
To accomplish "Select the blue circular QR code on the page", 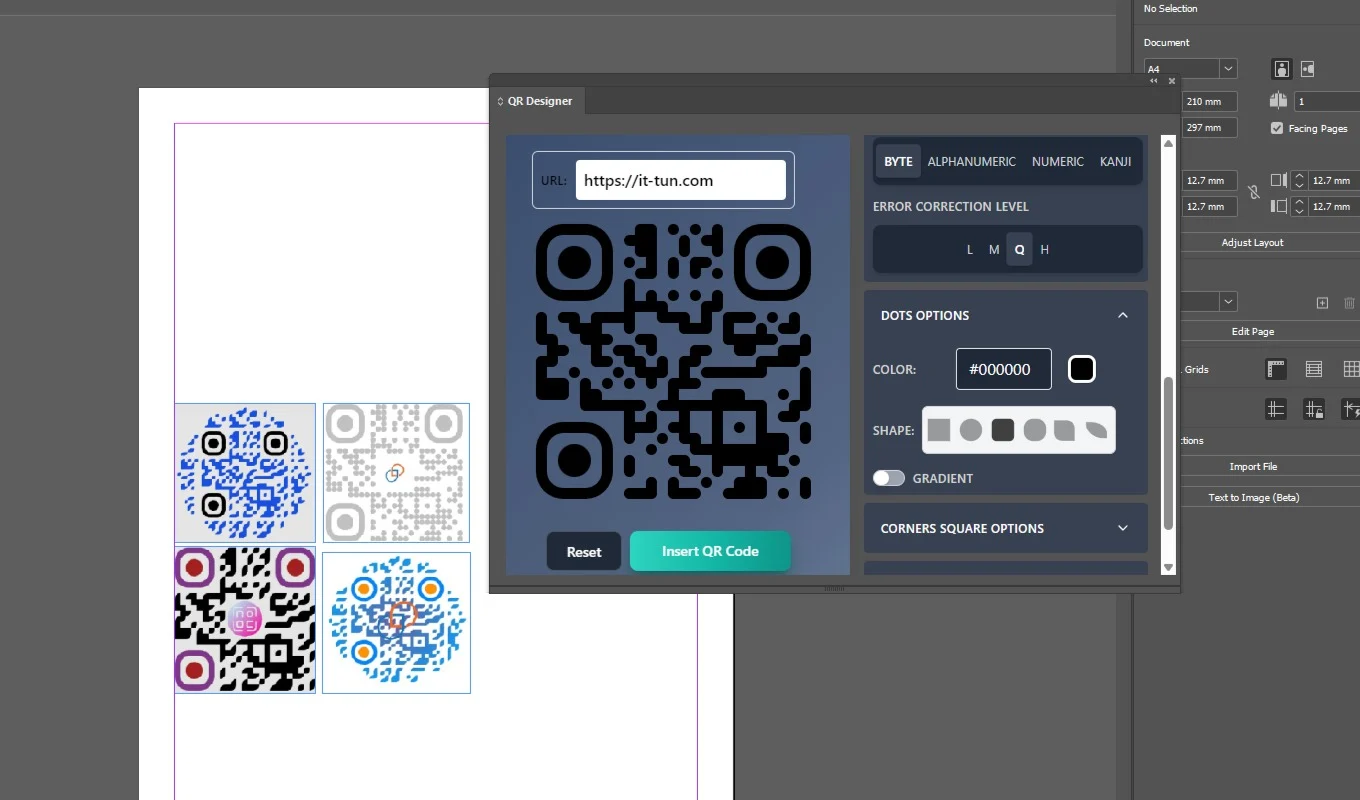I will 245,473.
